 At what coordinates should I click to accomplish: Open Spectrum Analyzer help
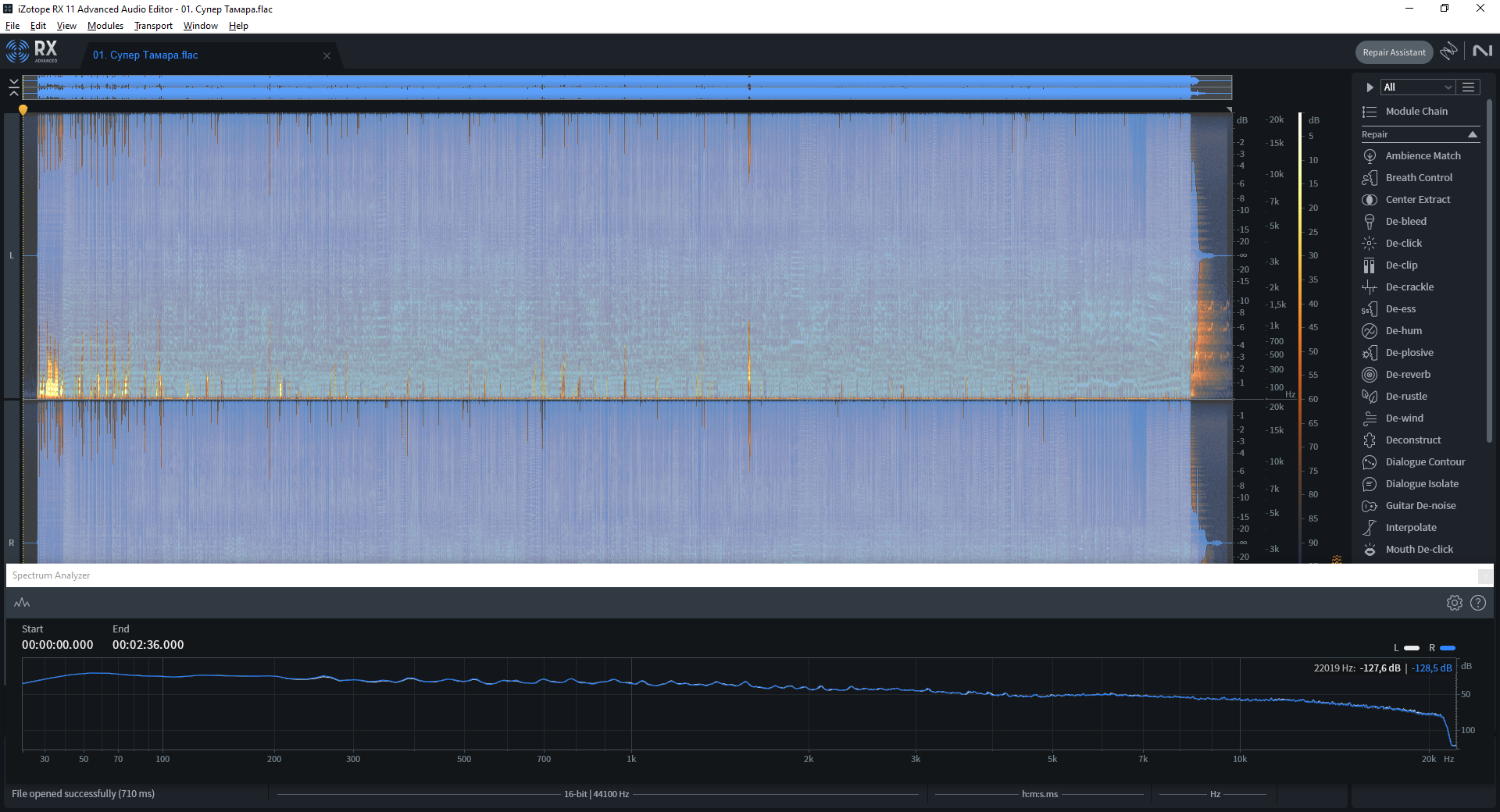click(1478, 603)
